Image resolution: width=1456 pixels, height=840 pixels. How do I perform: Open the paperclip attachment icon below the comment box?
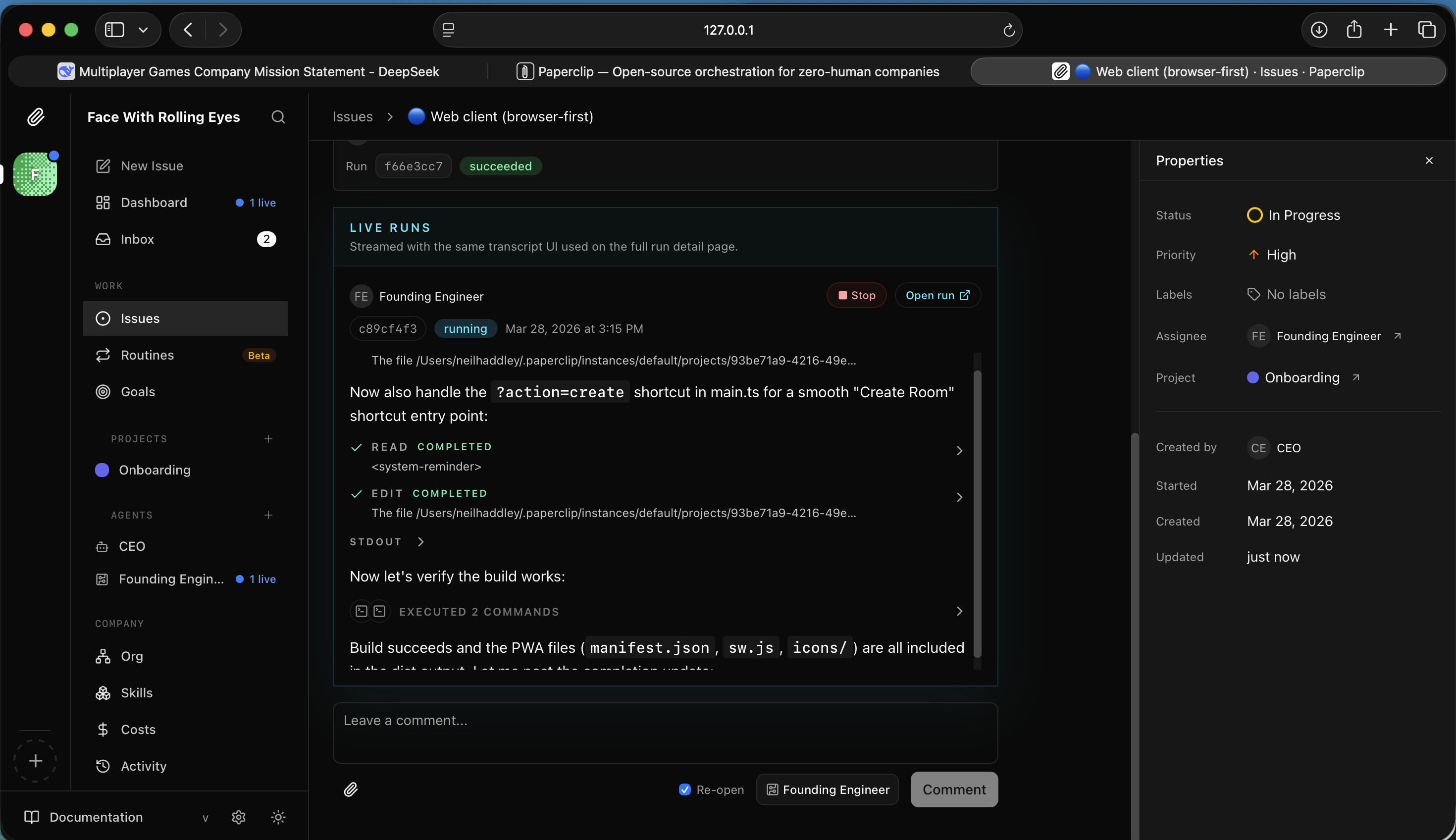[351, 789]
